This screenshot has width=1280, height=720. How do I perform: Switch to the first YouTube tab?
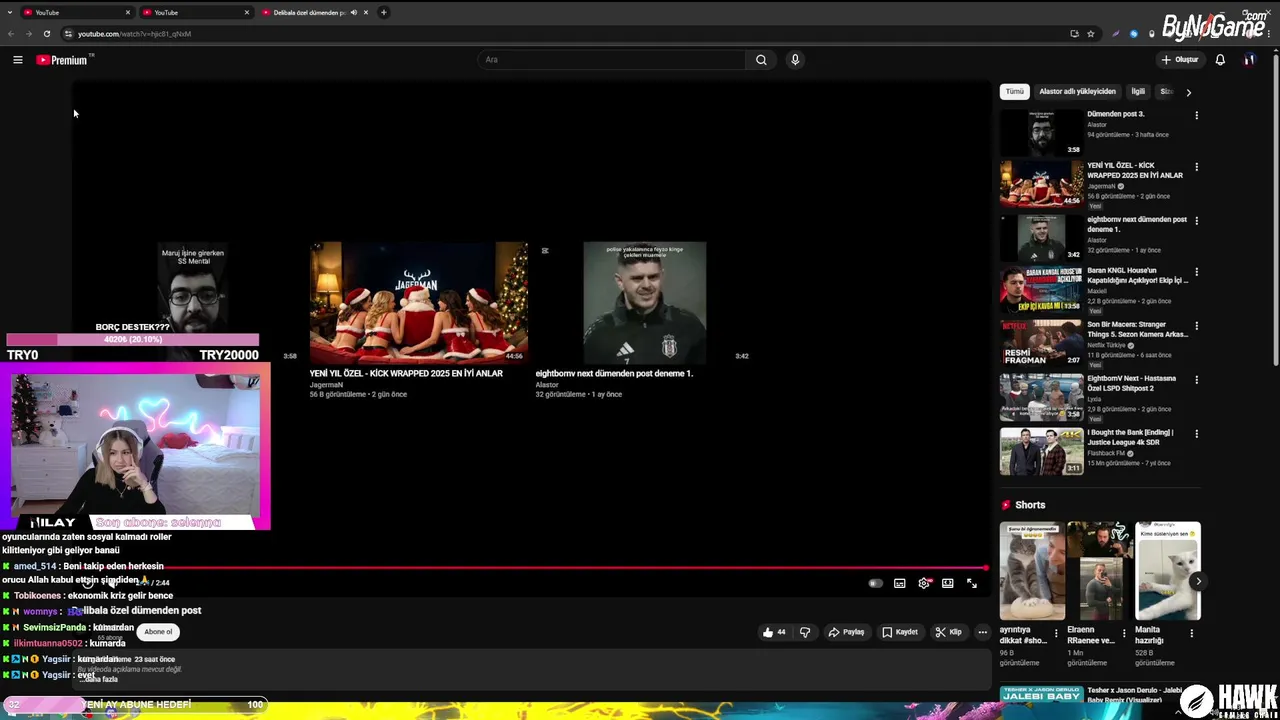78,12
